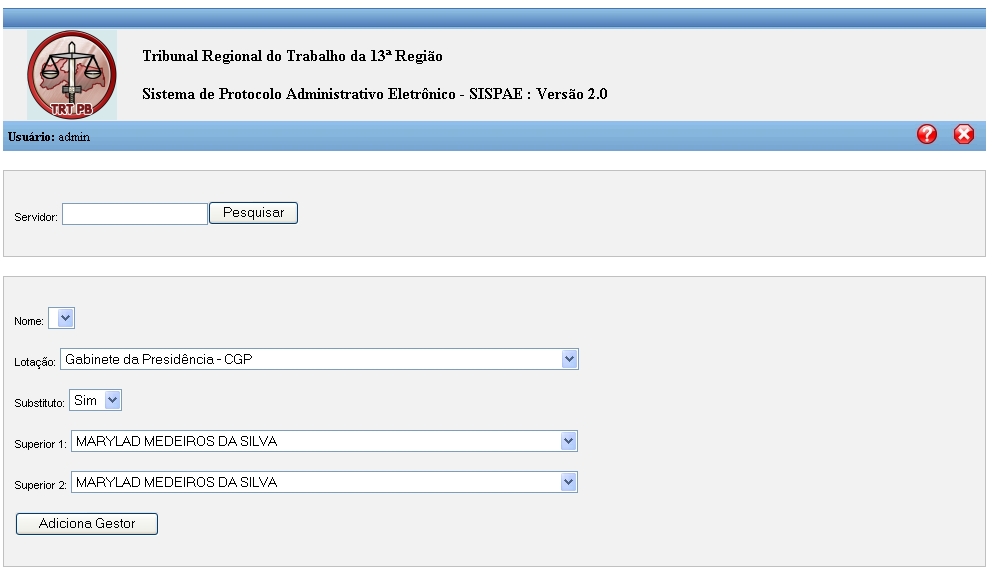Viewport: 995px width, 583px height.
Task: Open the Nome dropdown
Action: 62,318
